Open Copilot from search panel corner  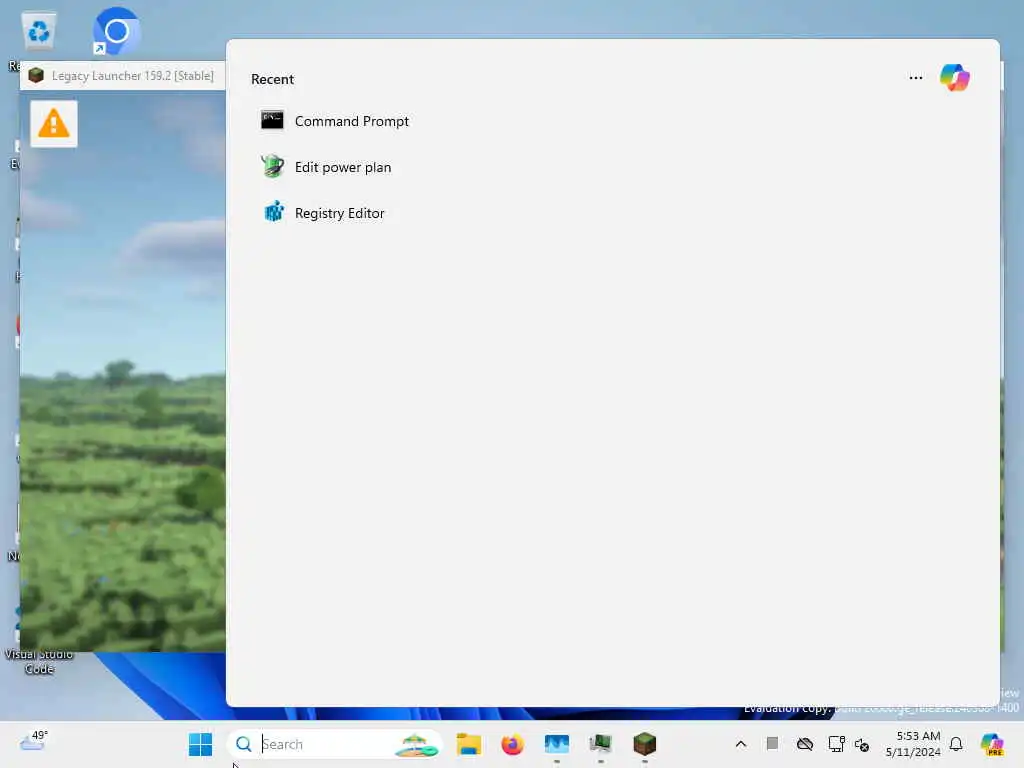pos(955,78)
